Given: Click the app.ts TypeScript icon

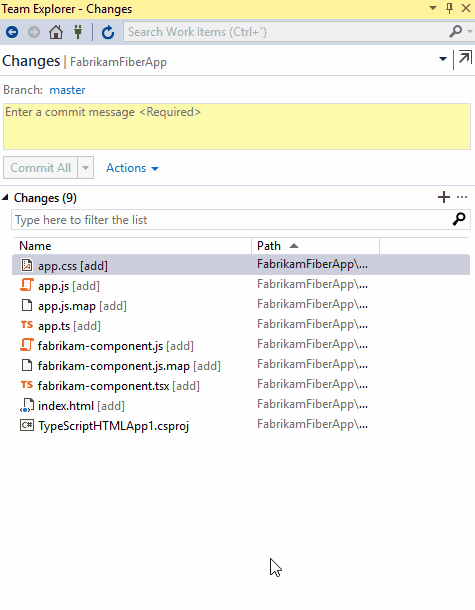Looking at the screenshot, I should click(x=26, y=325).
